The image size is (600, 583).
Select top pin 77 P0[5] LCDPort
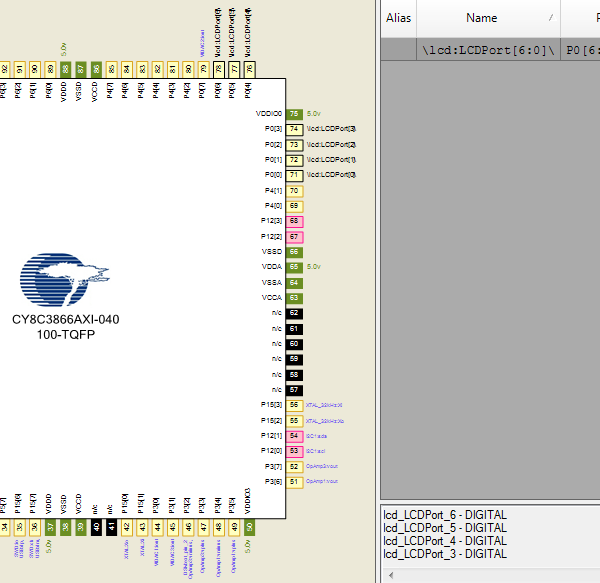tap(234, 69)
